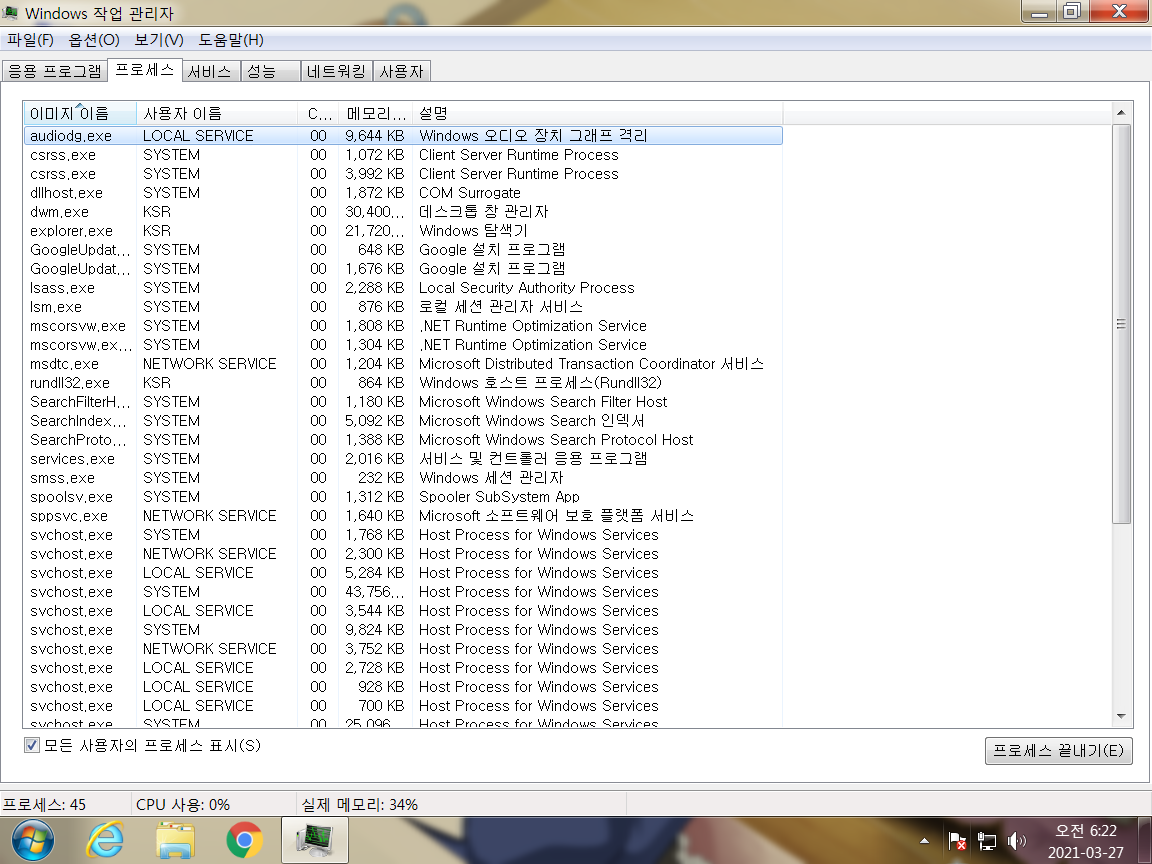Open the 옵션(O) menu

[x=93, y=40]
